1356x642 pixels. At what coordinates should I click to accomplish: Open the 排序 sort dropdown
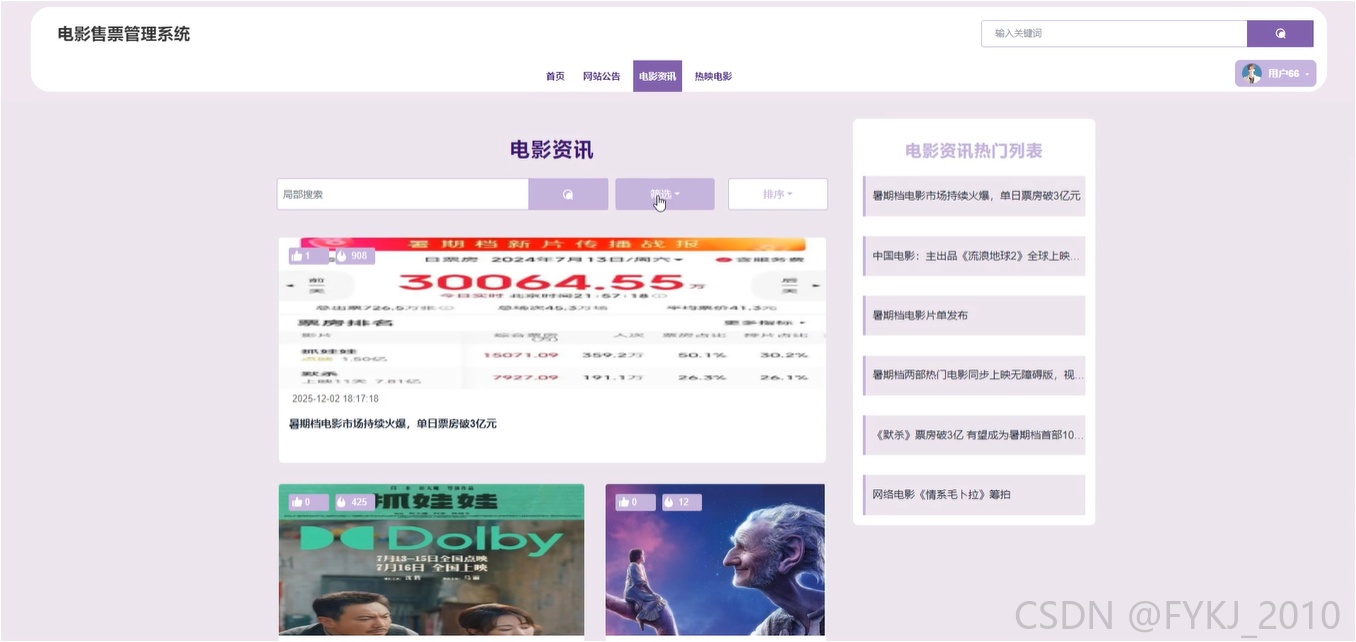click(x=778, y=194)
